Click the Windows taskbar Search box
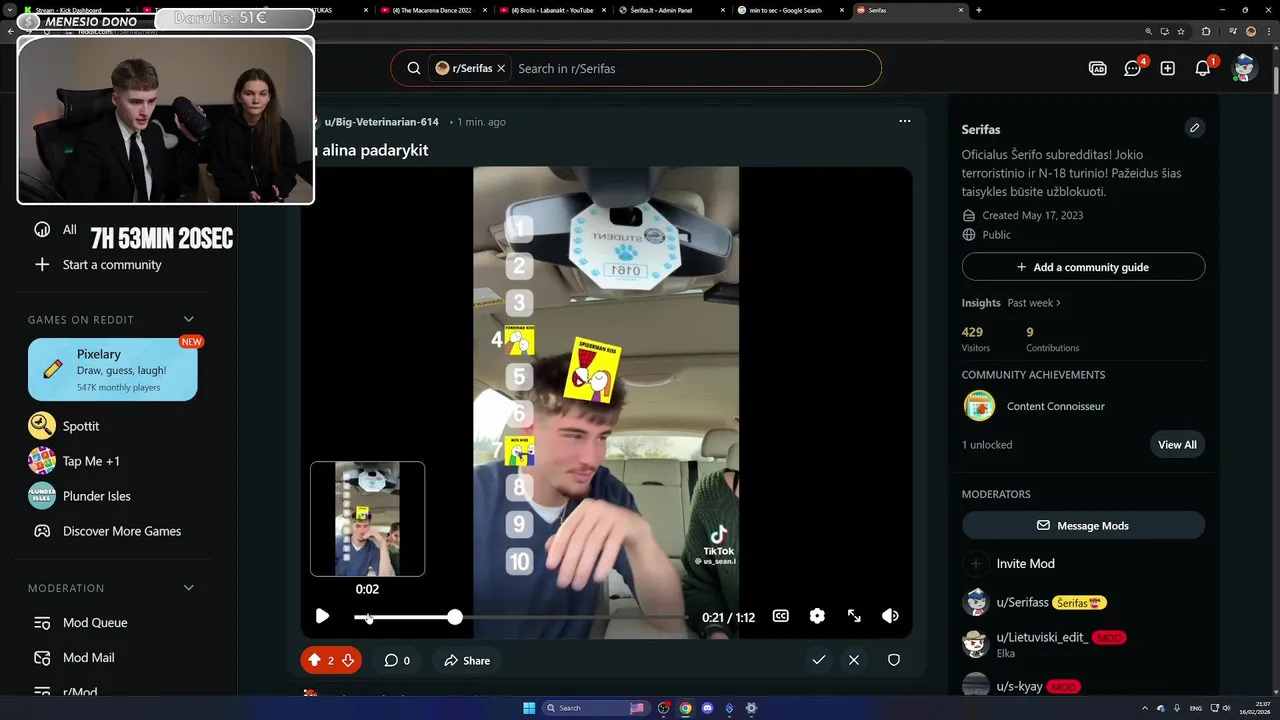This screenshot has width=1280, height=720. [597, 708]
